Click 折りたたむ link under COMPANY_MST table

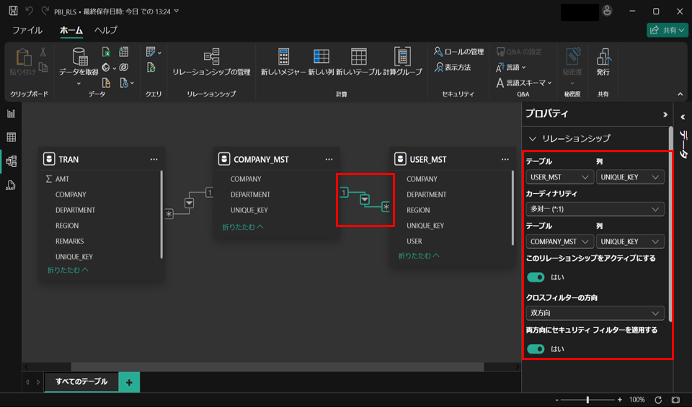243,227
